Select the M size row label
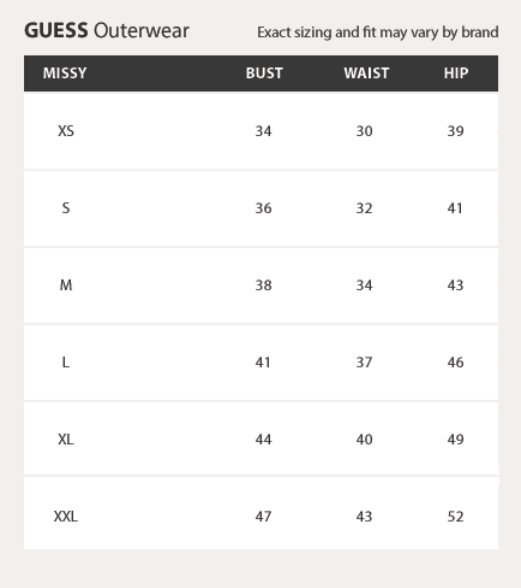This screenshot has height=588, width=521. tap(66, 285)
